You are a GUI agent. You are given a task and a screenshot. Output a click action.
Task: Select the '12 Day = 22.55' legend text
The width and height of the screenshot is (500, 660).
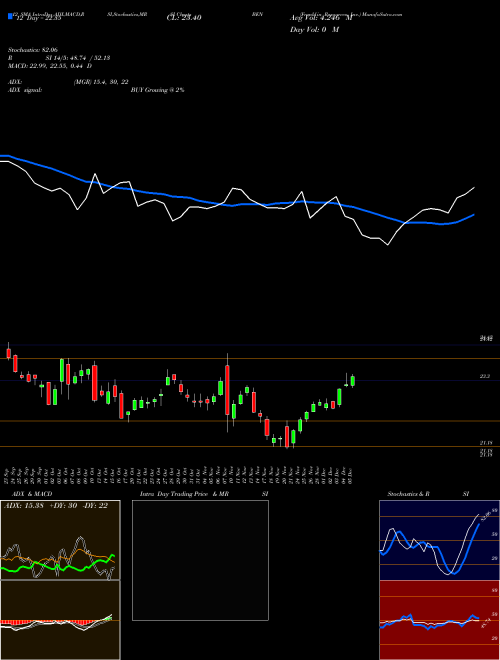38,18
